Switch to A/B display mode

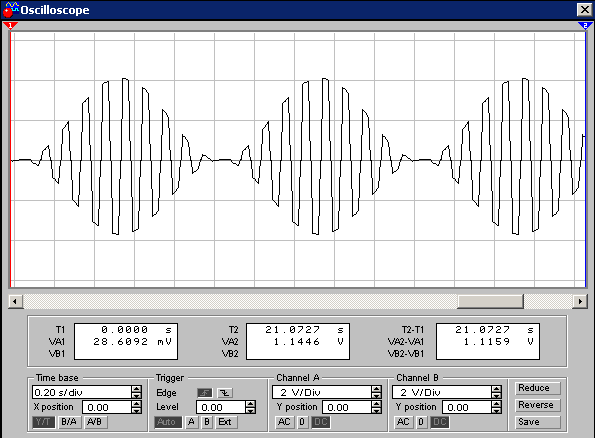95,422
